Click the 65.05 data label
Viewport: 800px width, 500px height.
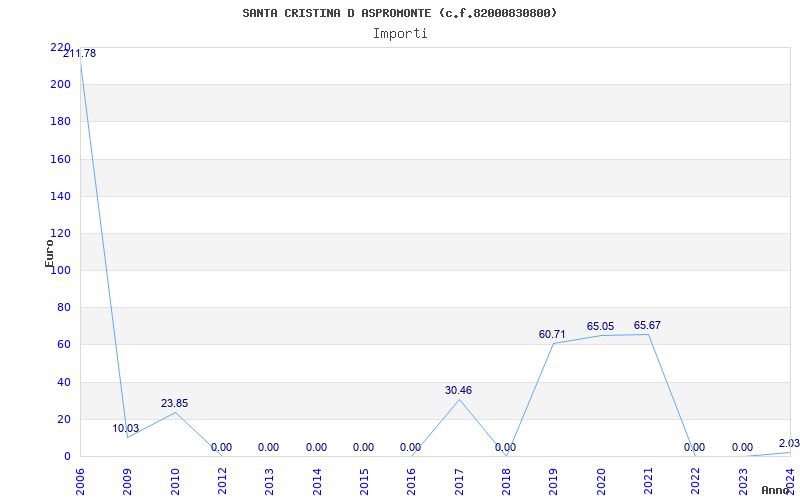click(601, 327)
